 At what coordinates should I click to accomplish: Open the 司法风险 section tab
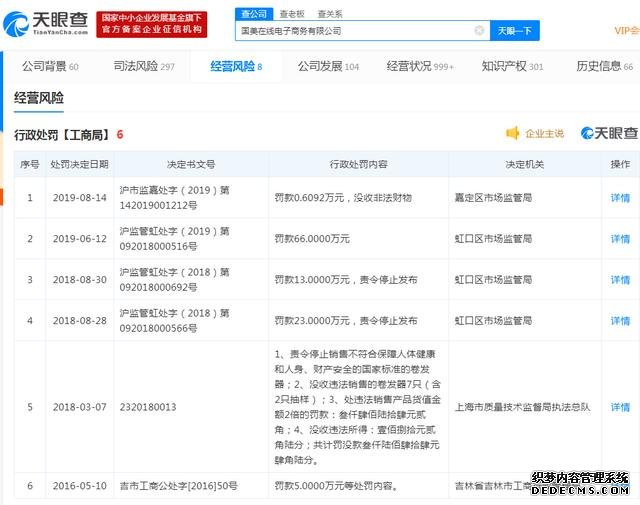point(144,66)
